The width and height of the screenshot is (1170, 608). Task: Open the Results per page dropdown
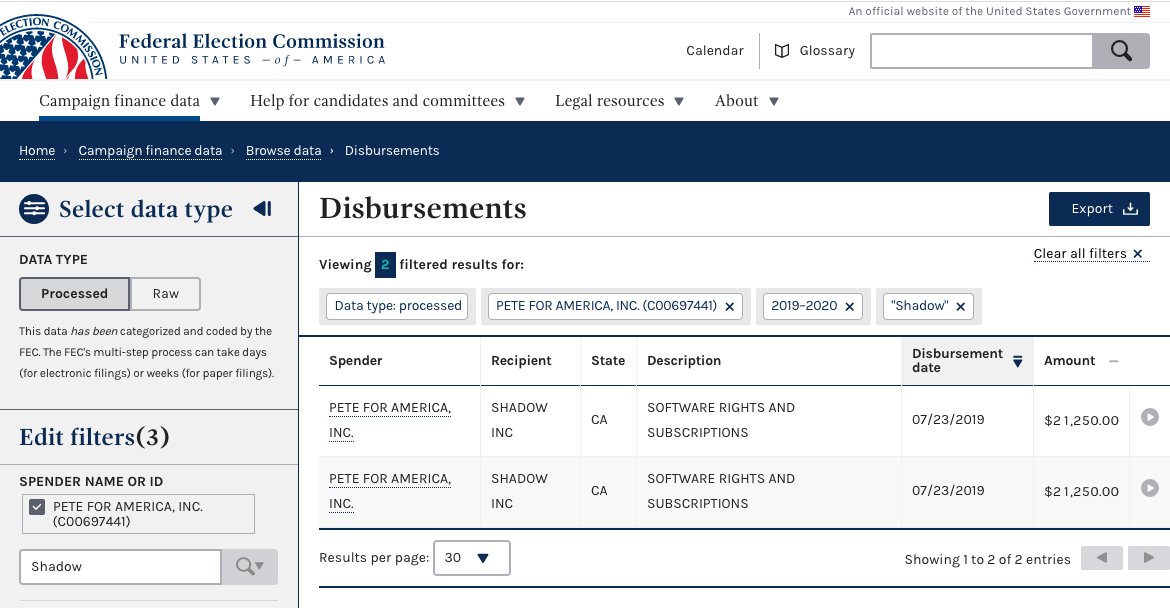[x=471, y=558]
